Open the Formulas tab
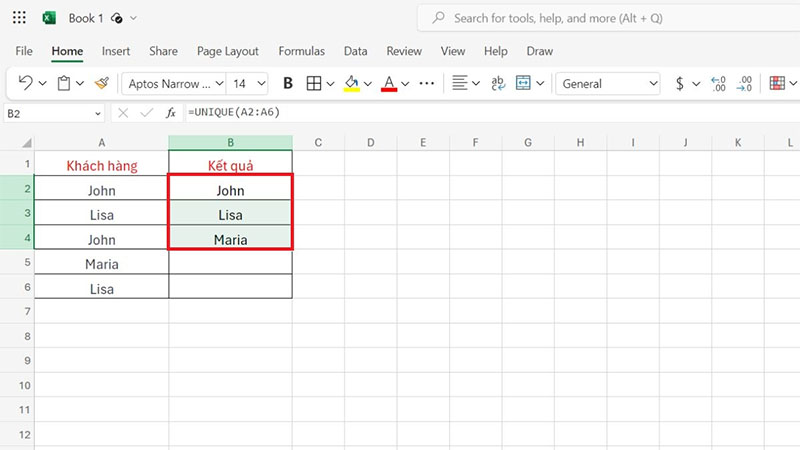The width and height of the screenshot is (800, 450). click(x=301, y=51)
